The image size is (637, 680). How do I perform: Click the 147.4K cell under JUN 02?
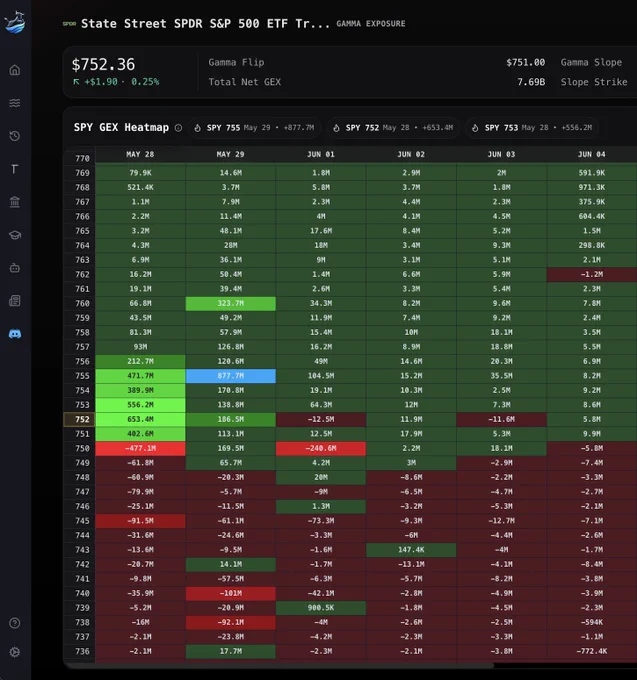point(411,550)
